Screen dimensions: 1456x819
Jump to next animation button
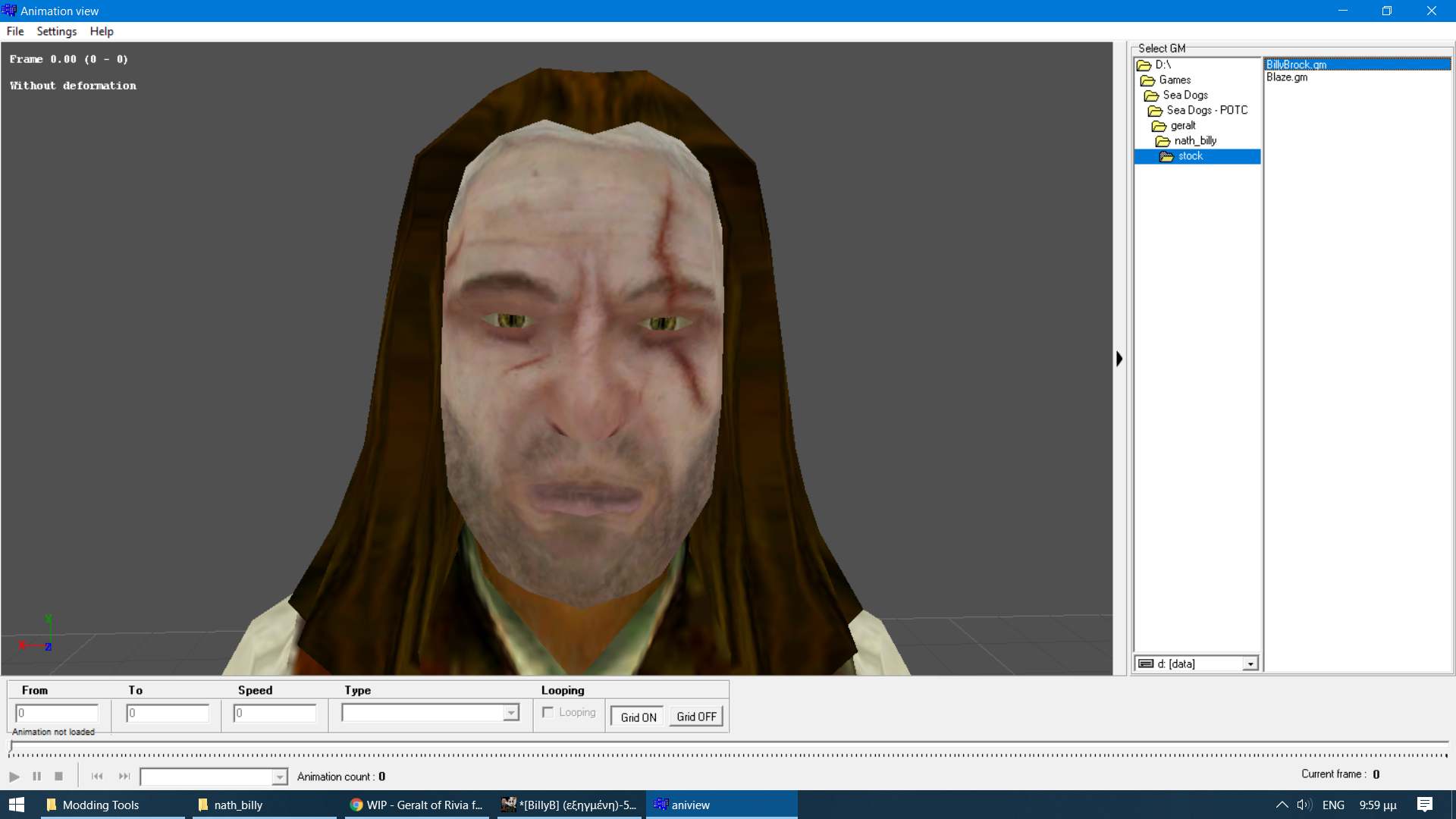(x=124, y=777)
